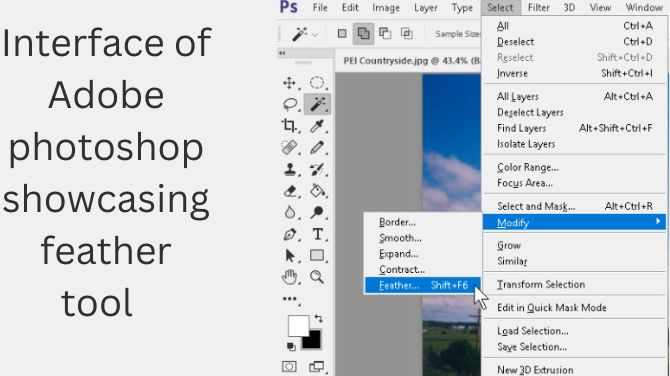This screenshot has height=376, width=670.
Task: Select the Path Selection tool
Action: [x=290, y=256]
